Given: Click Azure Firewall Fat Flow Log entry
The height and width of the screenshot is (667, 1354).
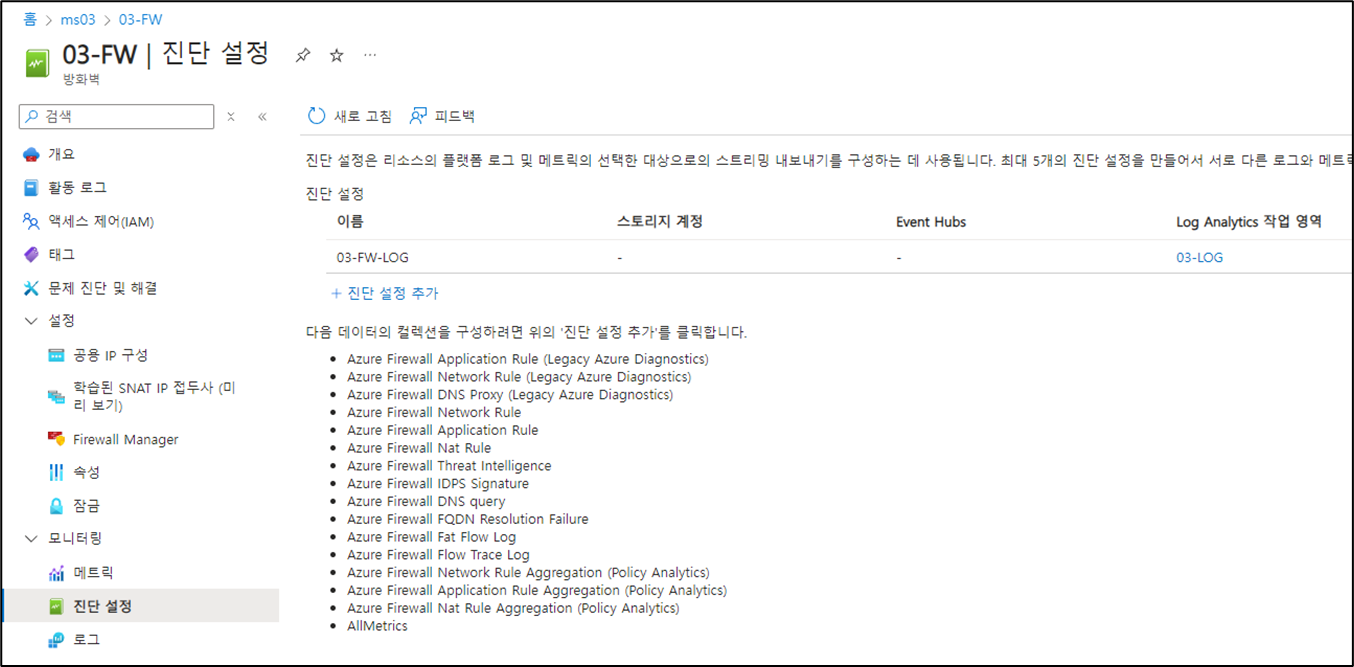Looking at the screenshot, I should click(432, 537).
